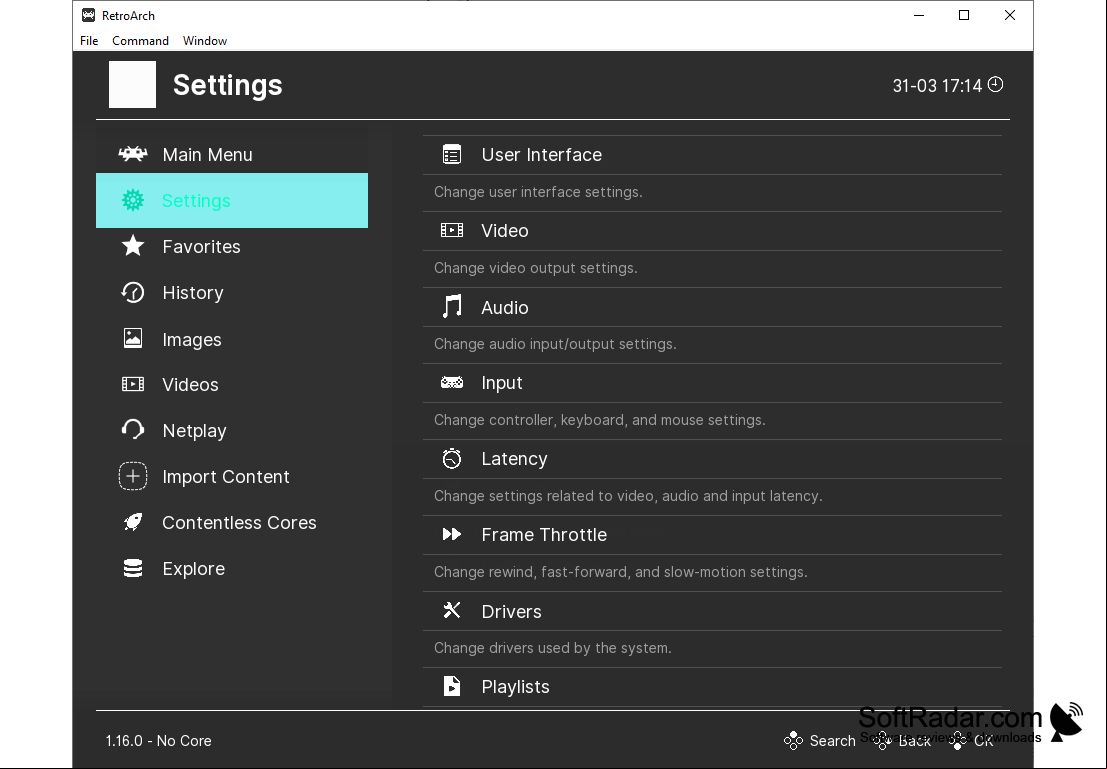Image resolution: width=1107 pixels, height=769 pixels.
Task: Open User Interface settings
Action: pos(712,155)
